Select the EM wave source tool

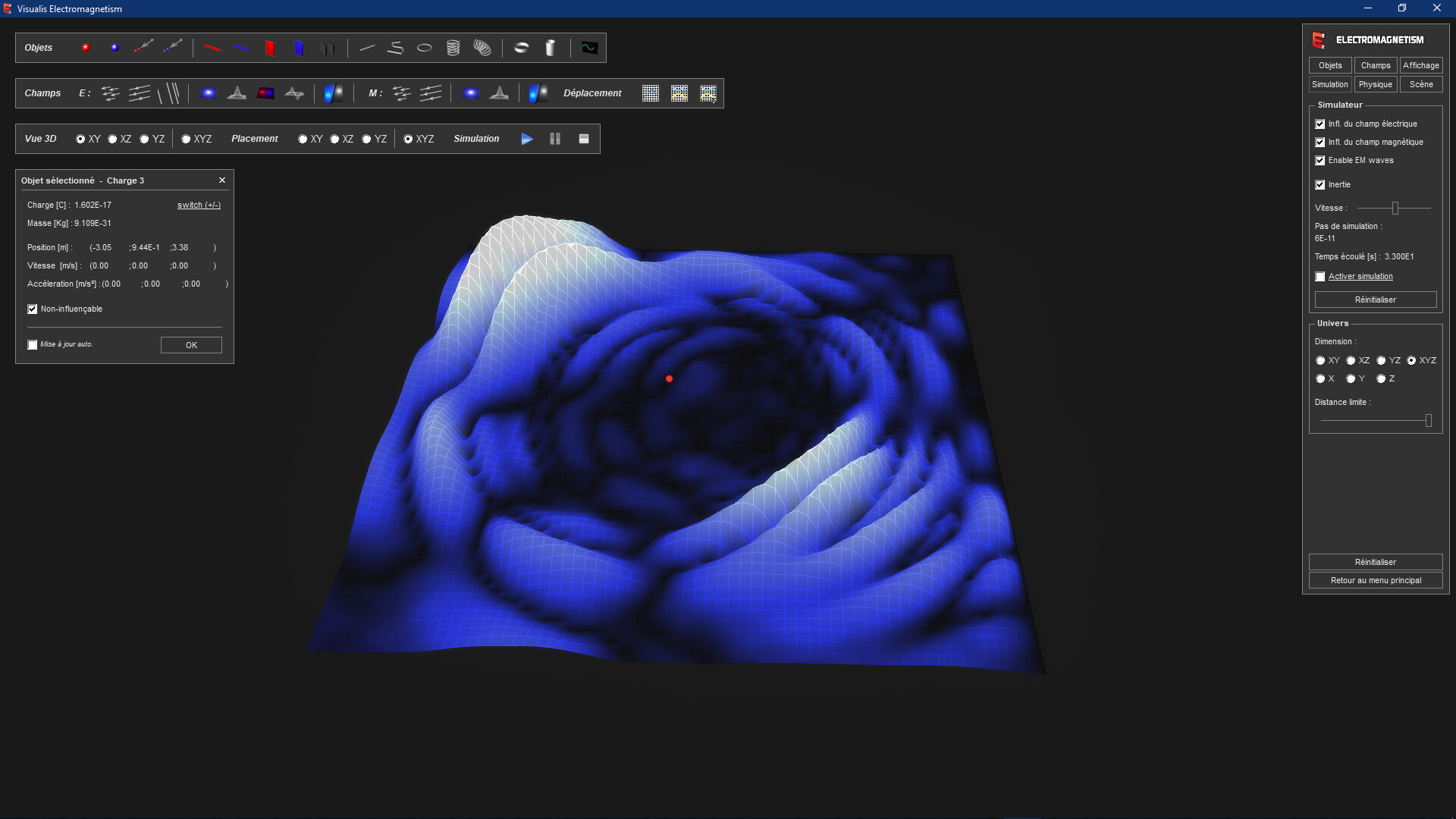(589, 48)
